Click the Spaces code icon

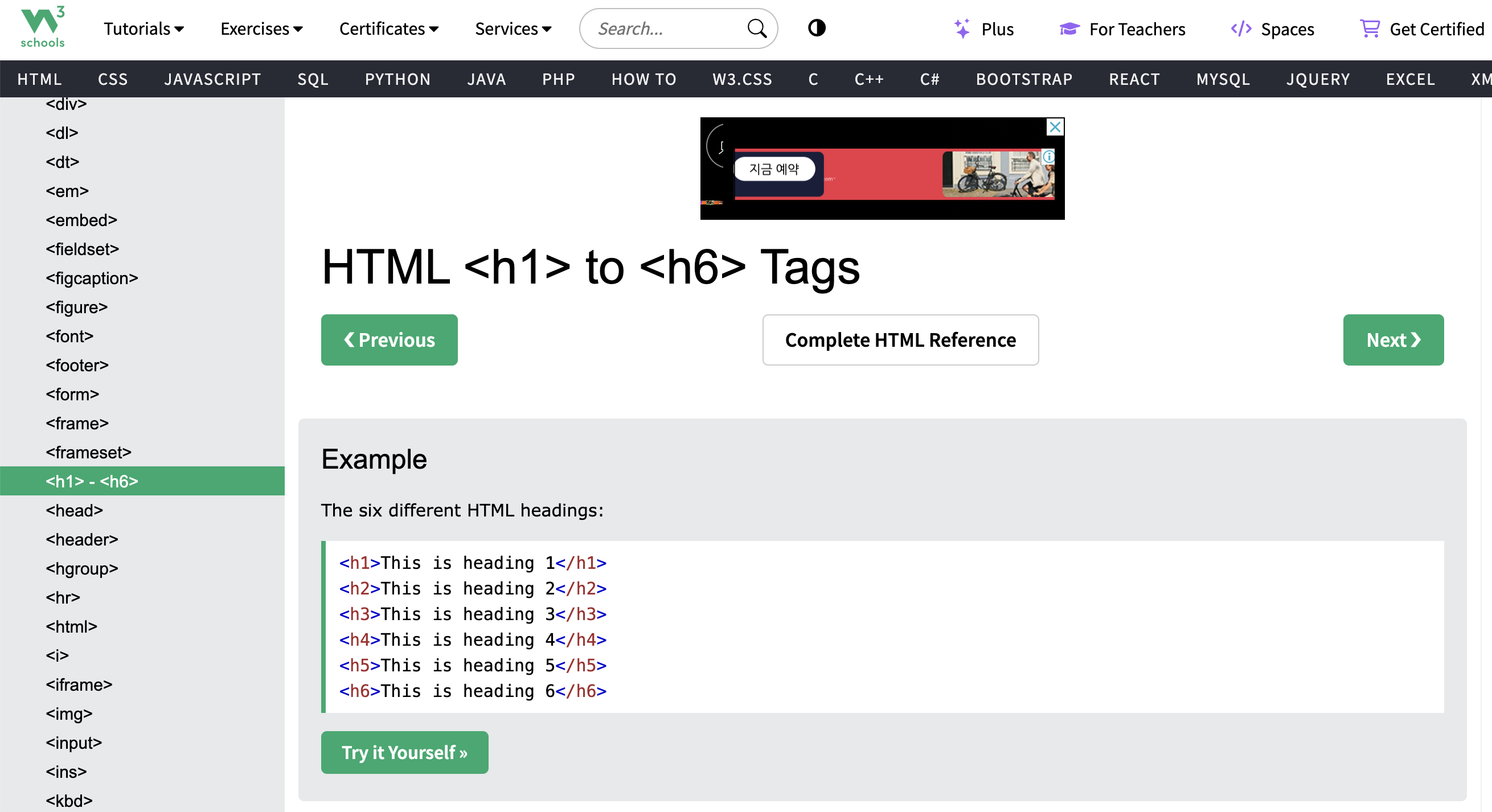[1241, 28]
